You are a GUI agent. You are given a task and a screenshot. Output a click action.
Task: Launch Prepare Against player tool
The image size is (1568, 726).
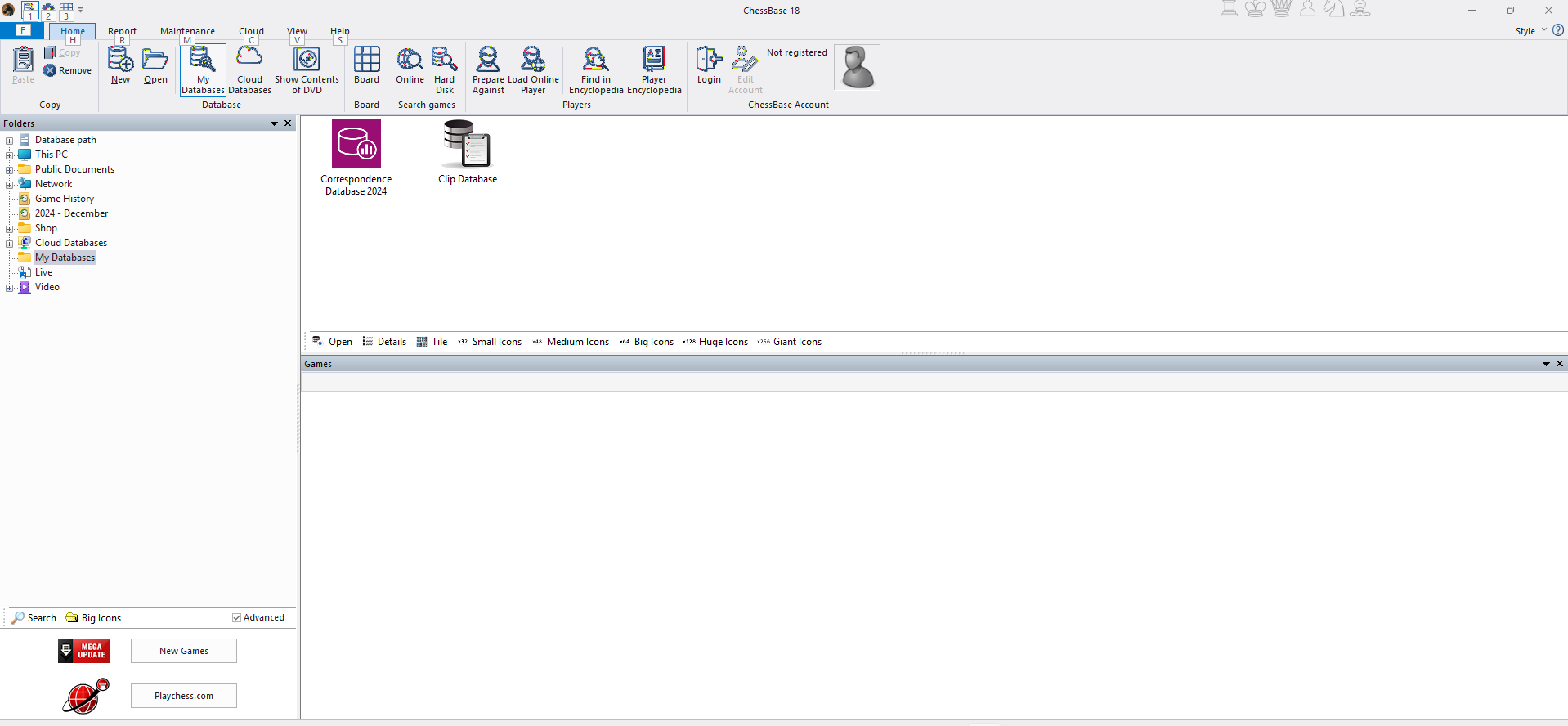(488, 70)
